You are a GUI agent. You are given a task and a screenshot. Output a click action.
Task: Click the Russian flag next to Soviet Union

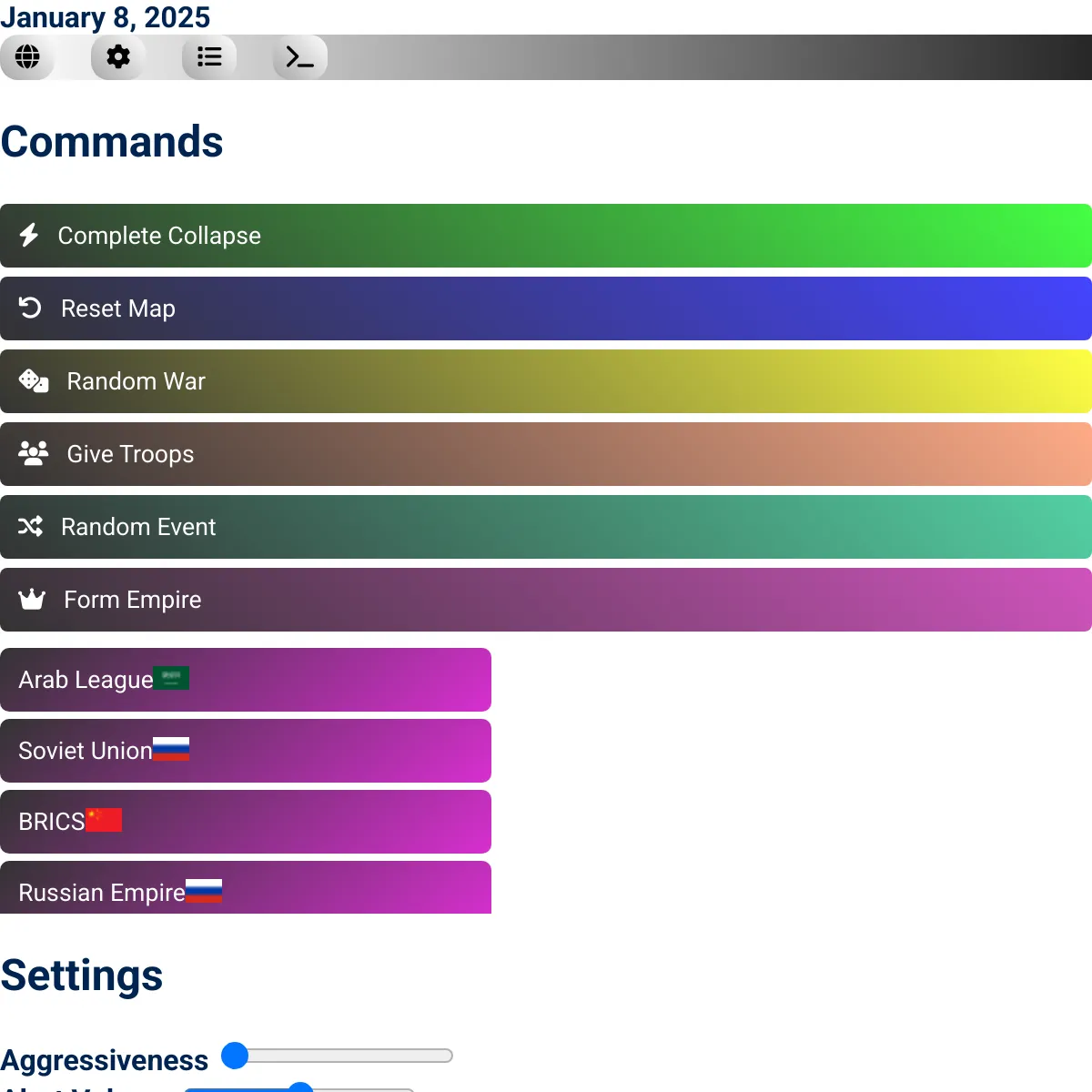pyautogui.click(x=171, y=749)
